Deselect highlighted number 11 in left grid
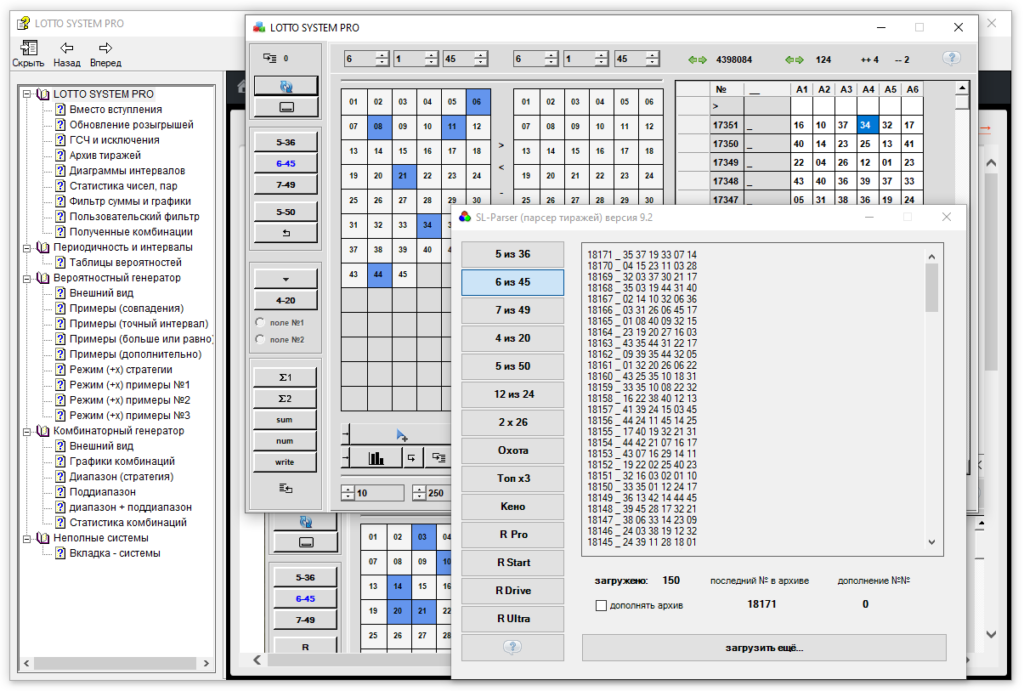1024x691 pixels. click(x=452, y=126)
